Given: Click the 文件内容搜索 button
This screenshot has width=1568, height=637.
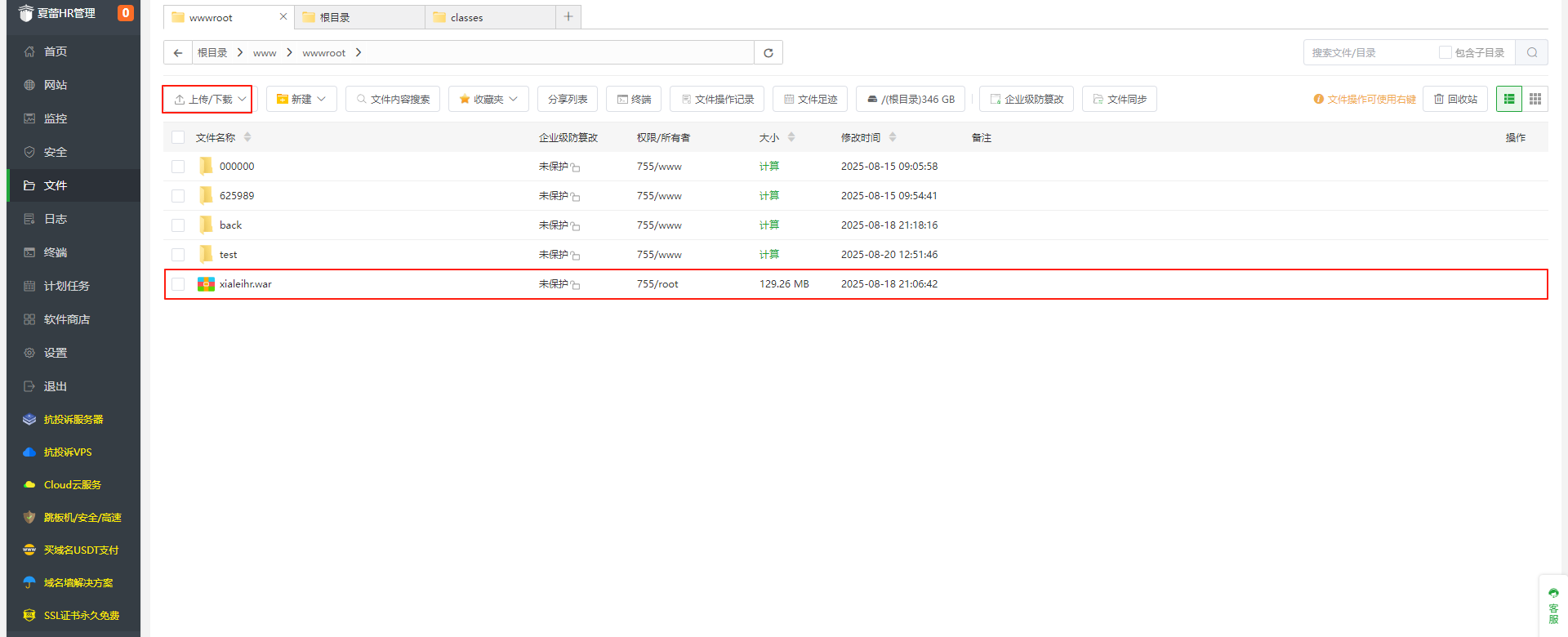Looking at the screenshot, I should (x=393, y=100).
